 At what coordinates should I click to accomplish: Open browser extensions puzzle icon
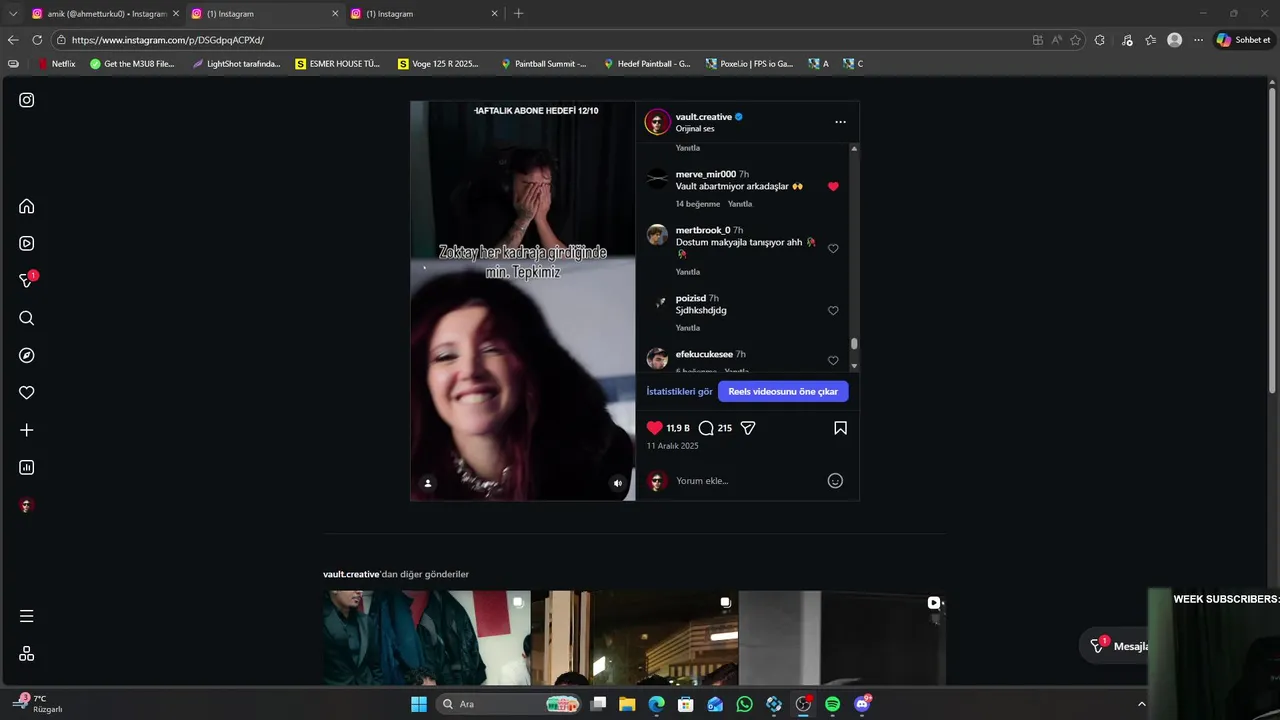(x=1100, y=40)
